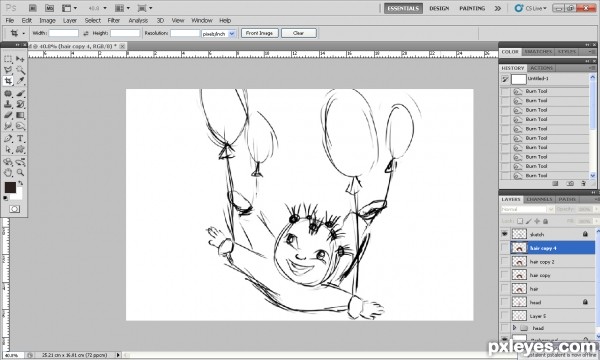Screen dimensions: 600x360
Task: Select the Crop tool in toolbox
Action: pos(8,81)
